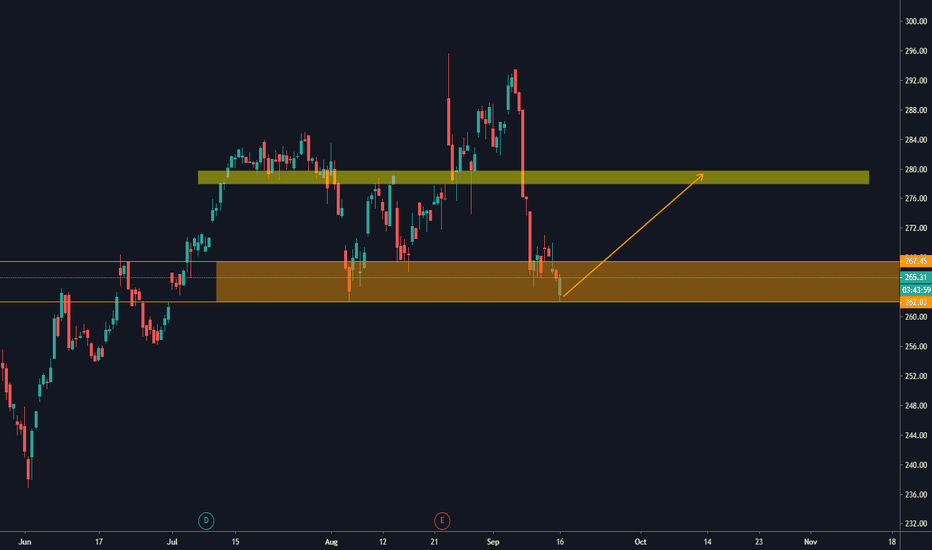Click the 236.00 price axis label
The width and height of the screenshot is (932, 550).
pyautogui.click(x=916, y=494)
